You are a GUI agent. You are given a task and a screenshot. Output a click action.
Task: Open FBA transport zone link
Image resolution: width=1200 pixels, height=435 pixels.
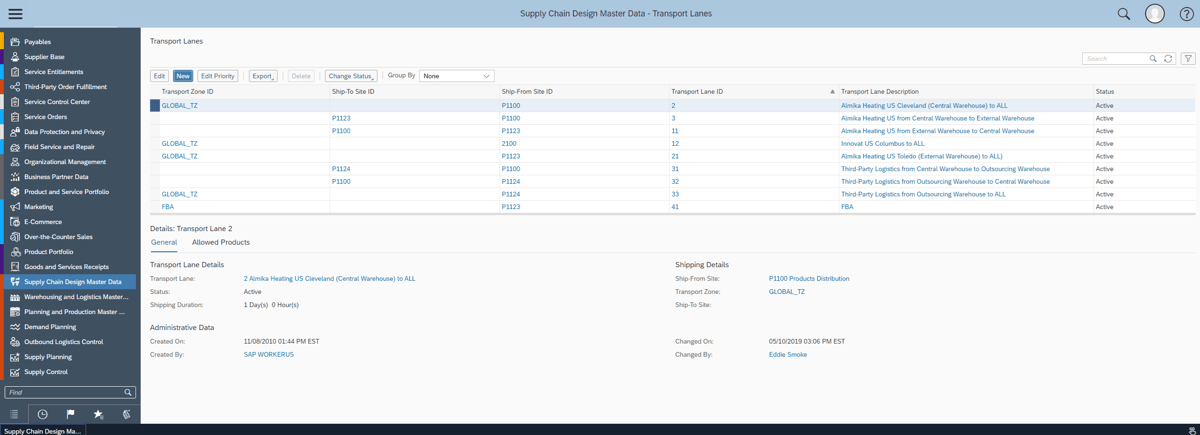(x=168, y=207)
